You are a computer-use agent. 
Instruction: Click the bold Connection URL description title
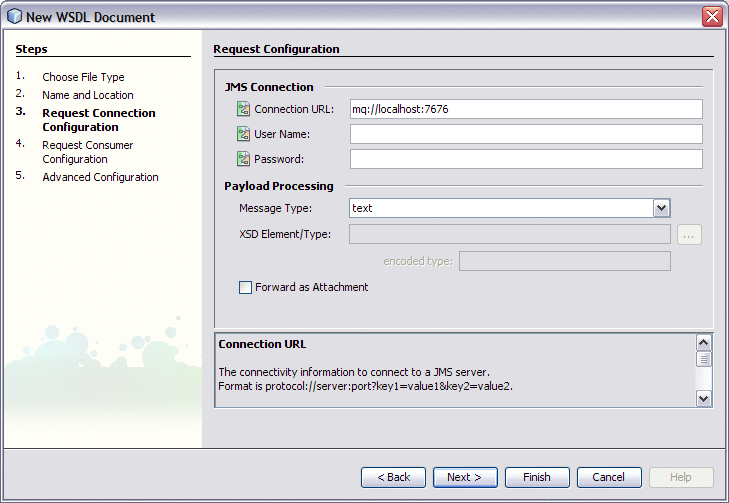coord(262,344)
